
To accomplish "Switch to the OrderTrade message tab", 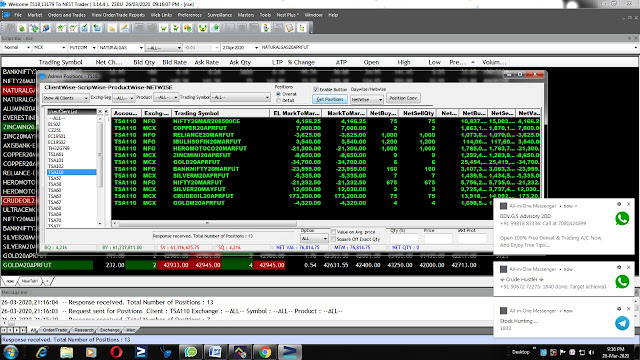I will coord(55,330).
